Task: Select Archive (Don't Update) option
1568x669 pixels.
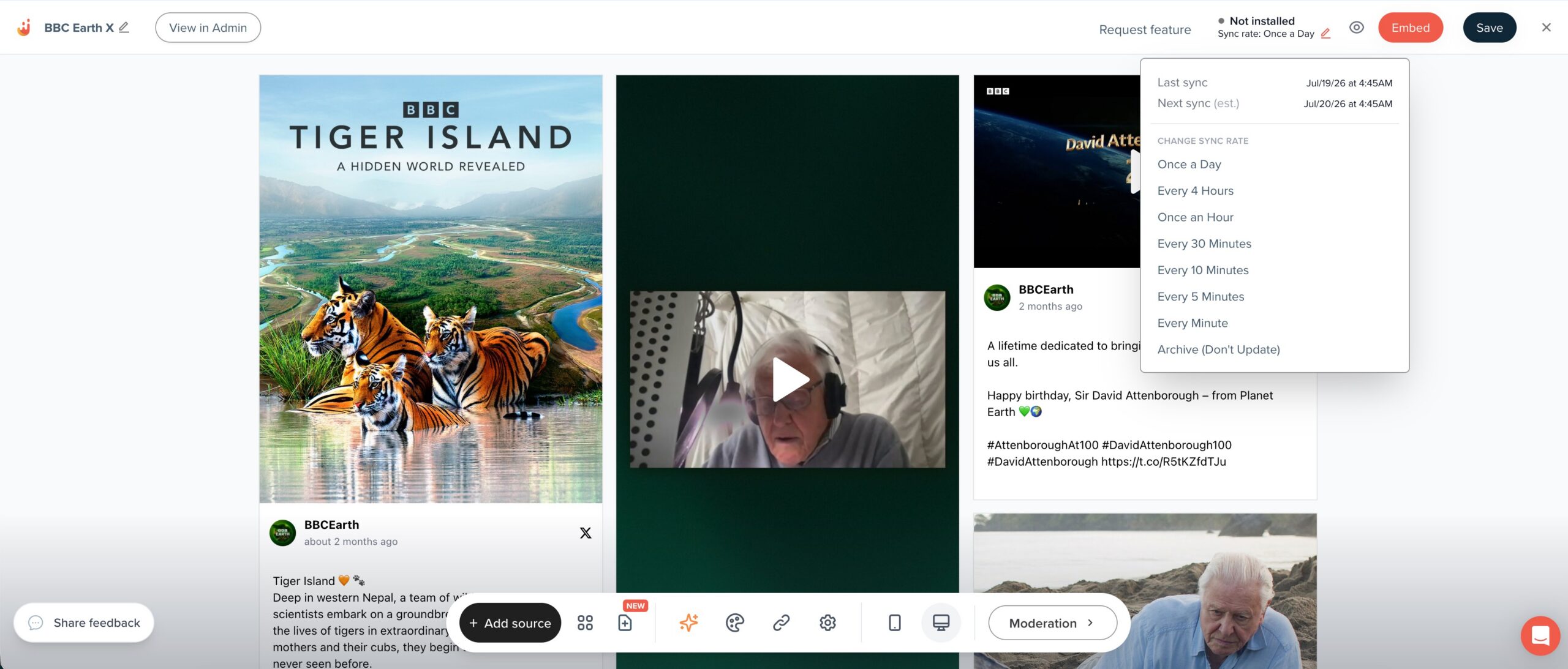Action: [x=1219, y=349]
